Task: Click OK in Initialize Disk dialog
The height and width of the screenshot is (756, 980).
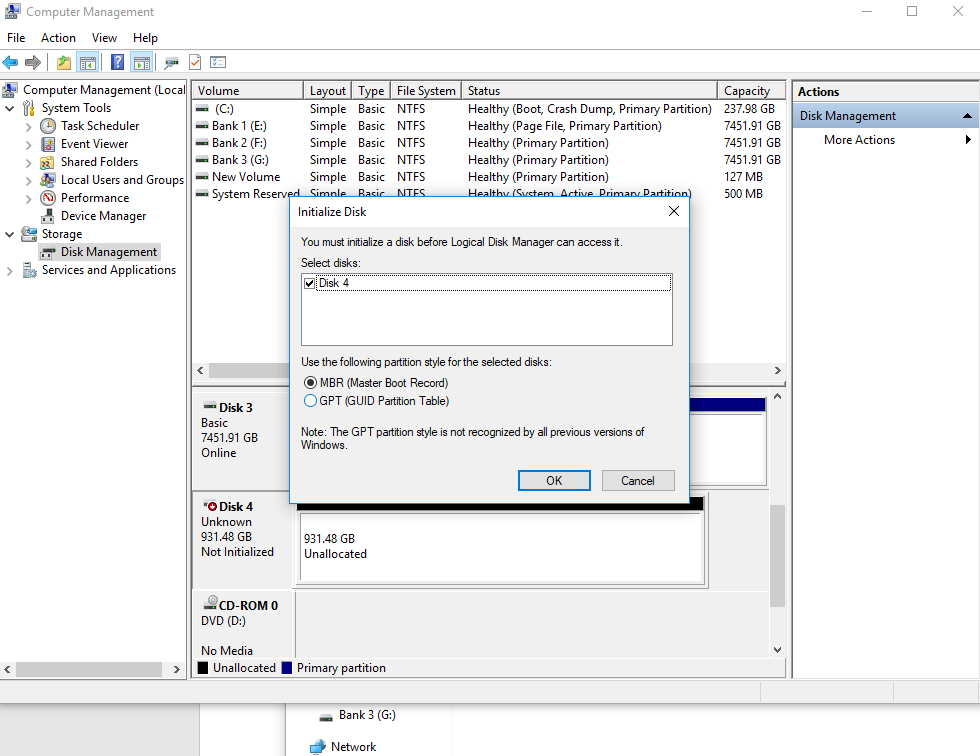Action: 554,481
